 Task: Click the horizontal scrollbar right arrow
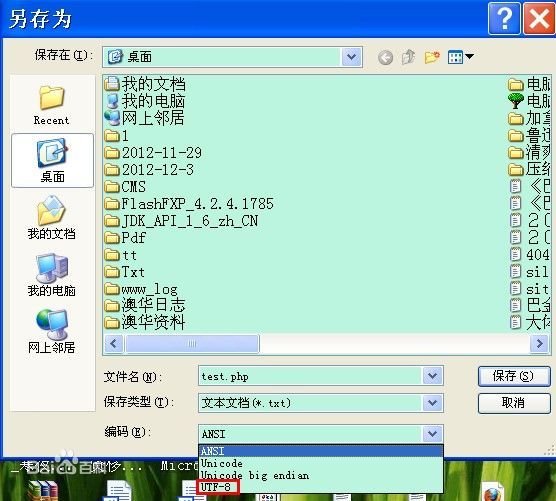coord(540,343)
